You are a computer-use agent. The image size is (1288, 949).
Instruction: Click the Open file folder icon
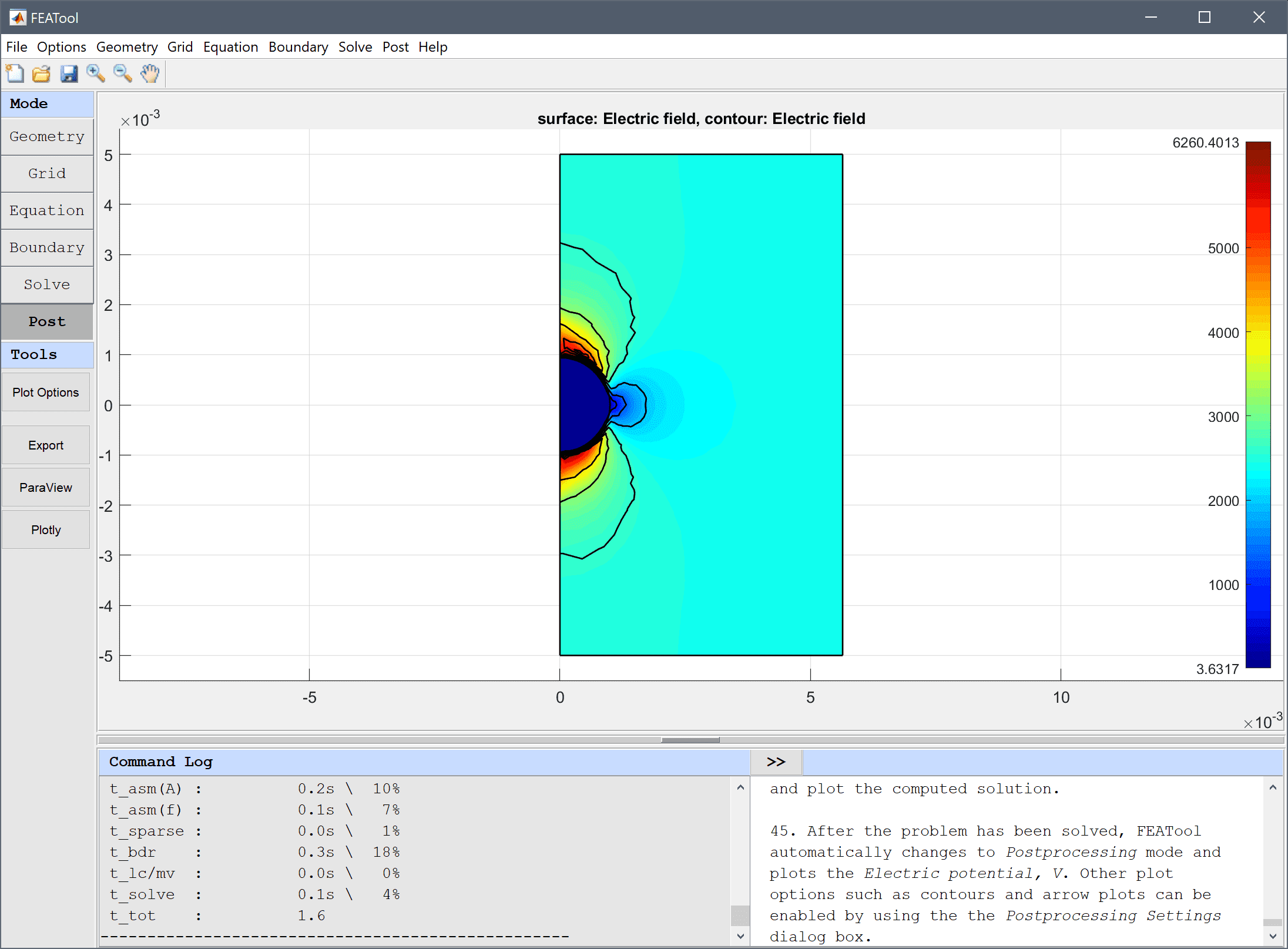[42, 73]
